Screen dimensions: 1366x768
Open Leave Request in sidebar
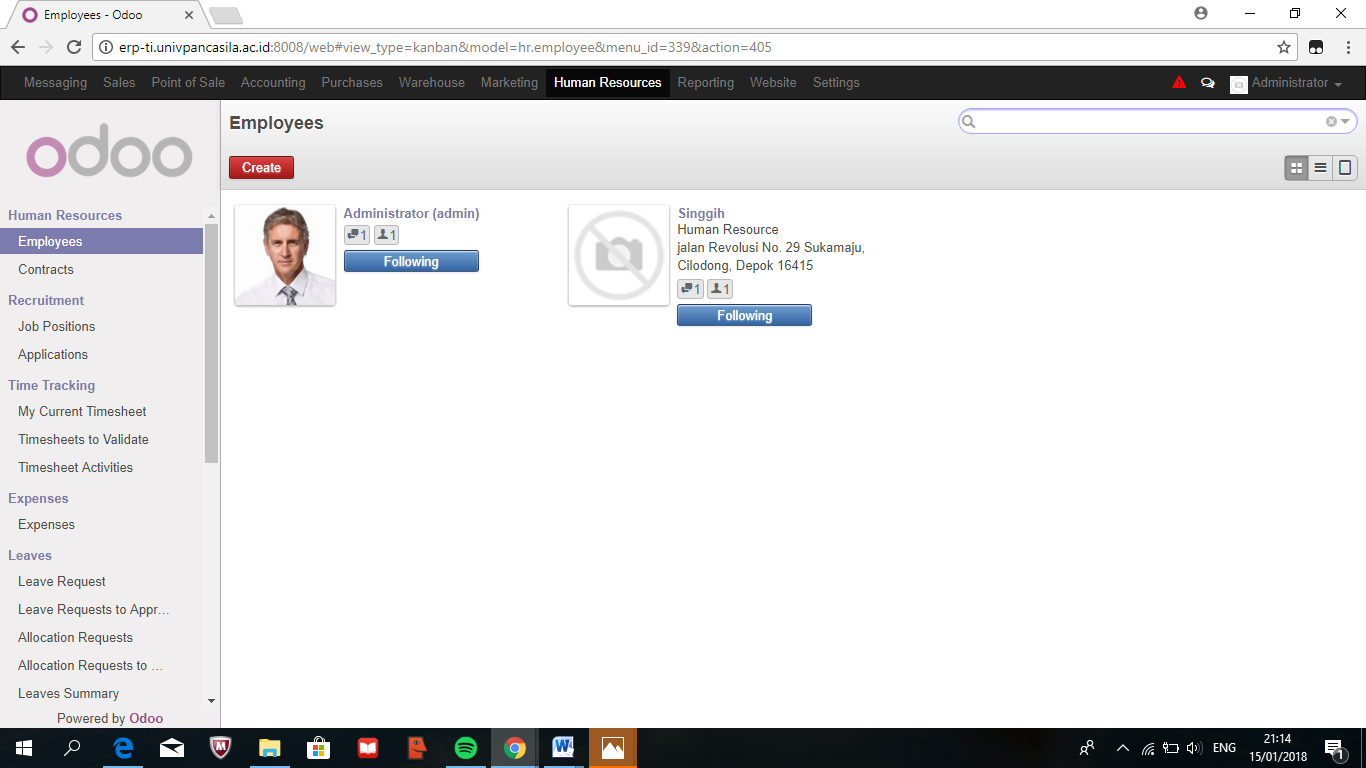pos(62,582)
